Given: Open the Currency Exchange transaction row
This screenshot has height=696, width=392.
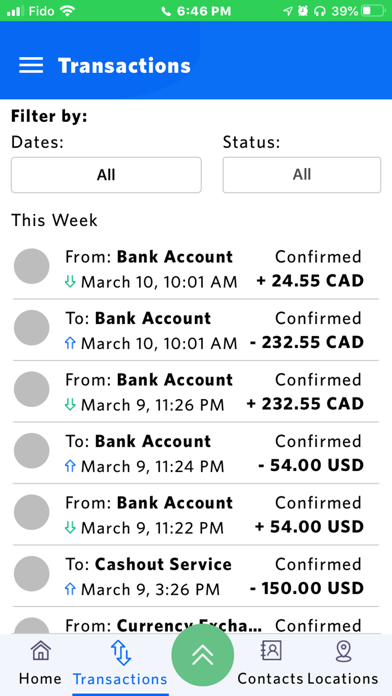Looking at the screenshot, I should pos(196,621).
